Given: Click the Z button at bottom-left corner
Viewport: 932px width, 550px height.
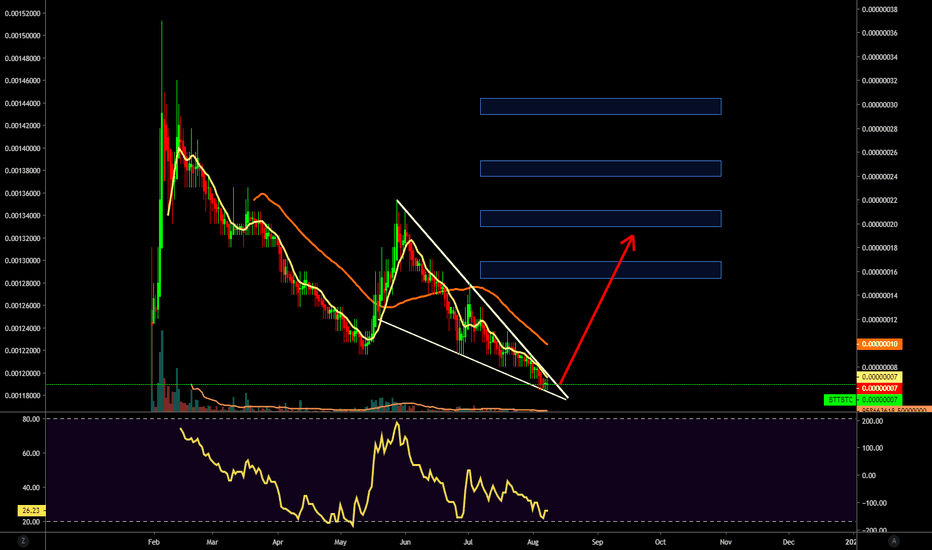Looking at the screenshot, I should click(23, 541).
